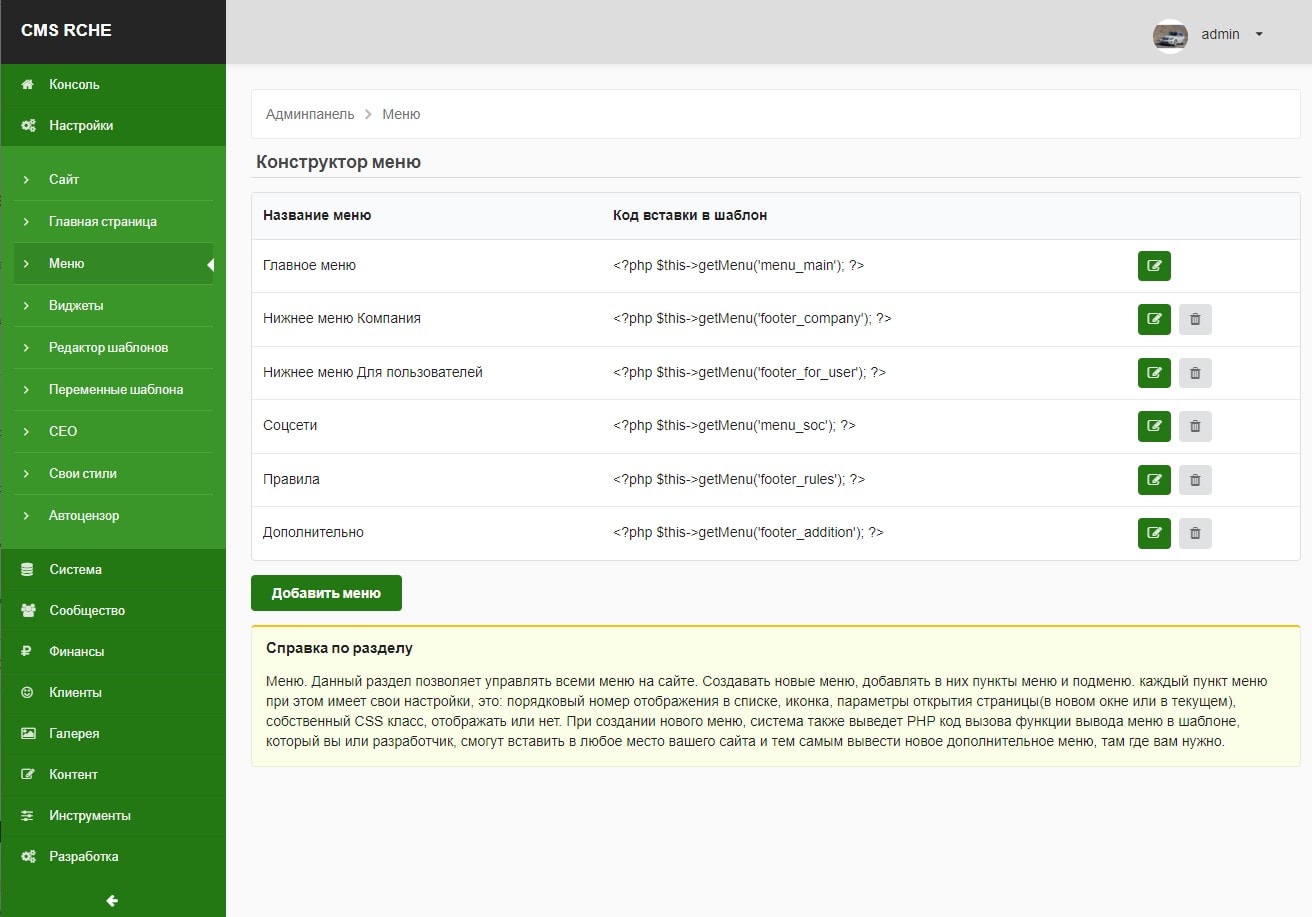Open the Галерея sidebar section
The width and height of the screenshot is (1312, 917).
(x=74, y=733)
